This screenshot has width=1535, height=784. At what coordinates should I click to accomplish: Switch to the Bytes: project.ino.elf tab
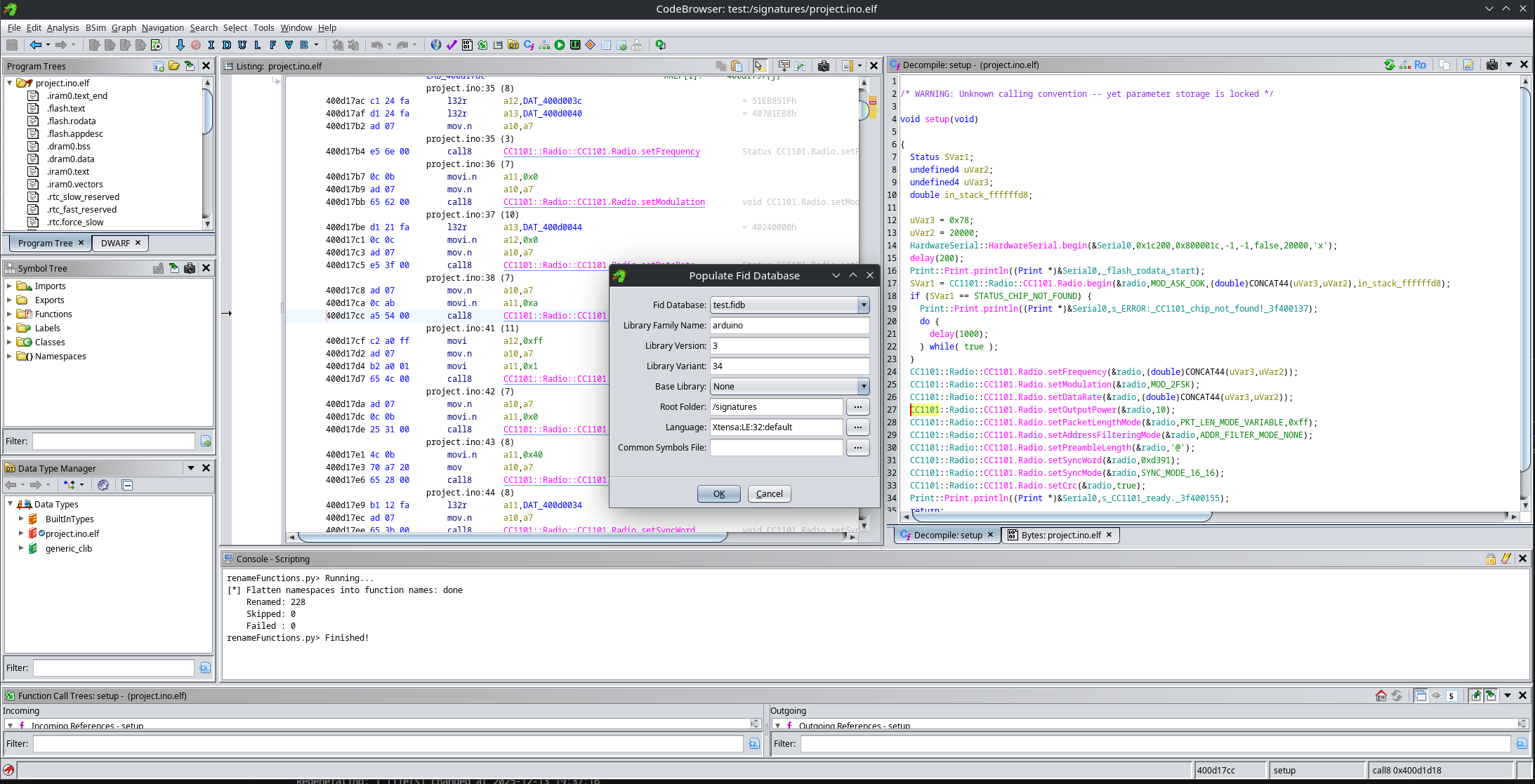(x=1060, y=535)
